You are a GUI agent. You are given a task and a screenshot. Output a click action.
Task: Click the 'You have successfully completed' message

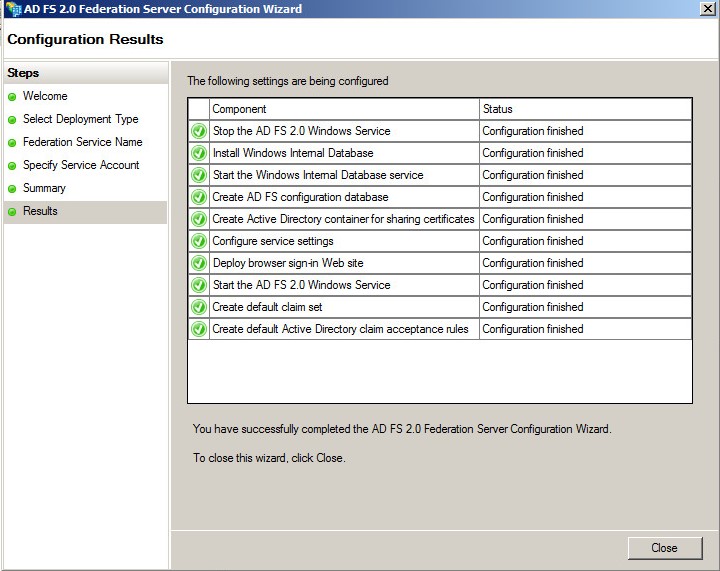(x=402, y=429)
